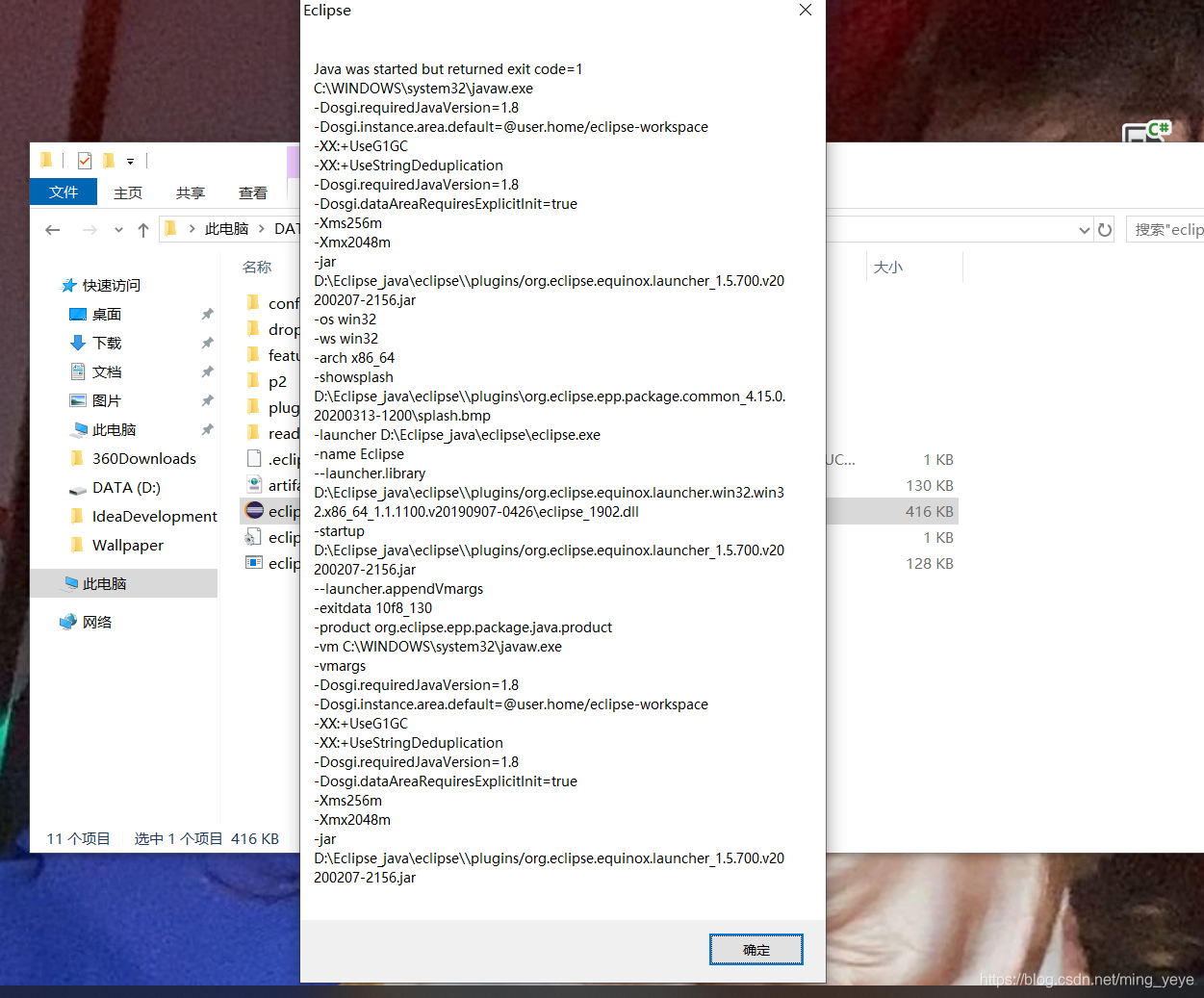Refresh the folder with the reload icon

(x=1105, y=230)
